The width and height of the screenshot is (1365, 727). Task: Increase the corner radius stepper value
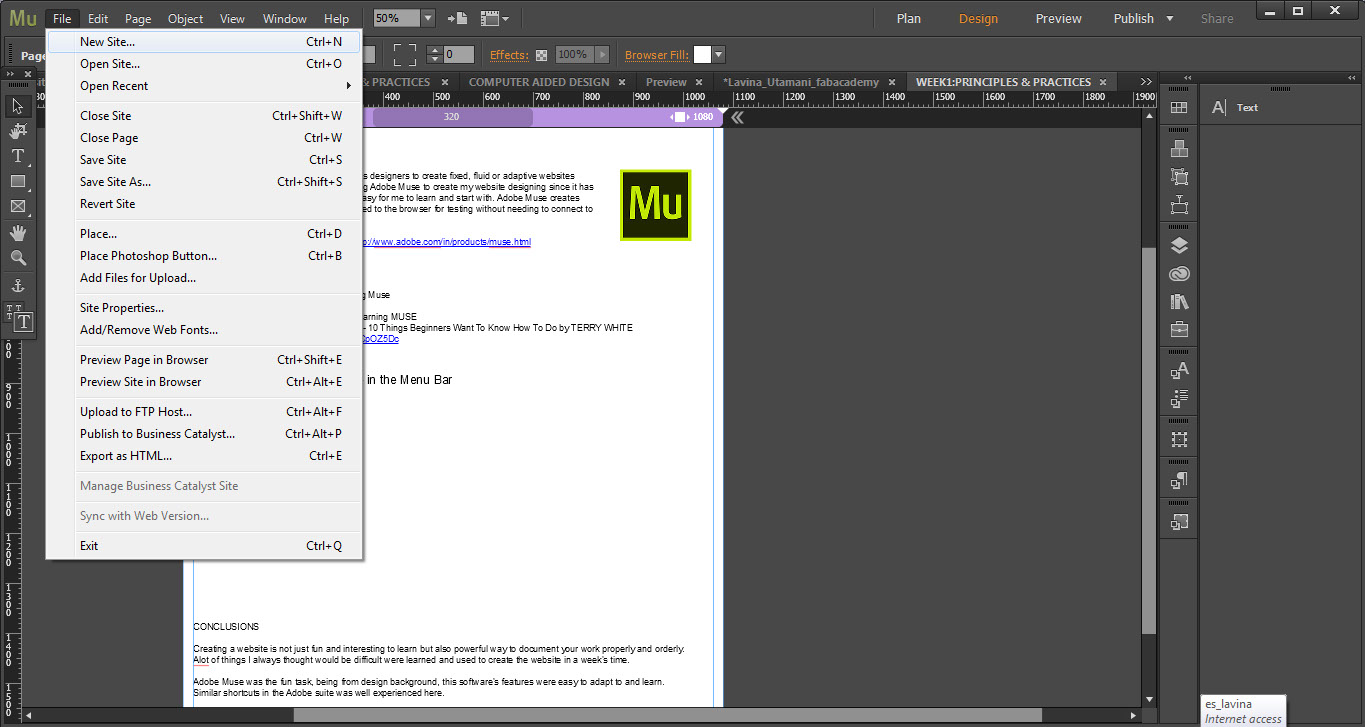(434, 50)
